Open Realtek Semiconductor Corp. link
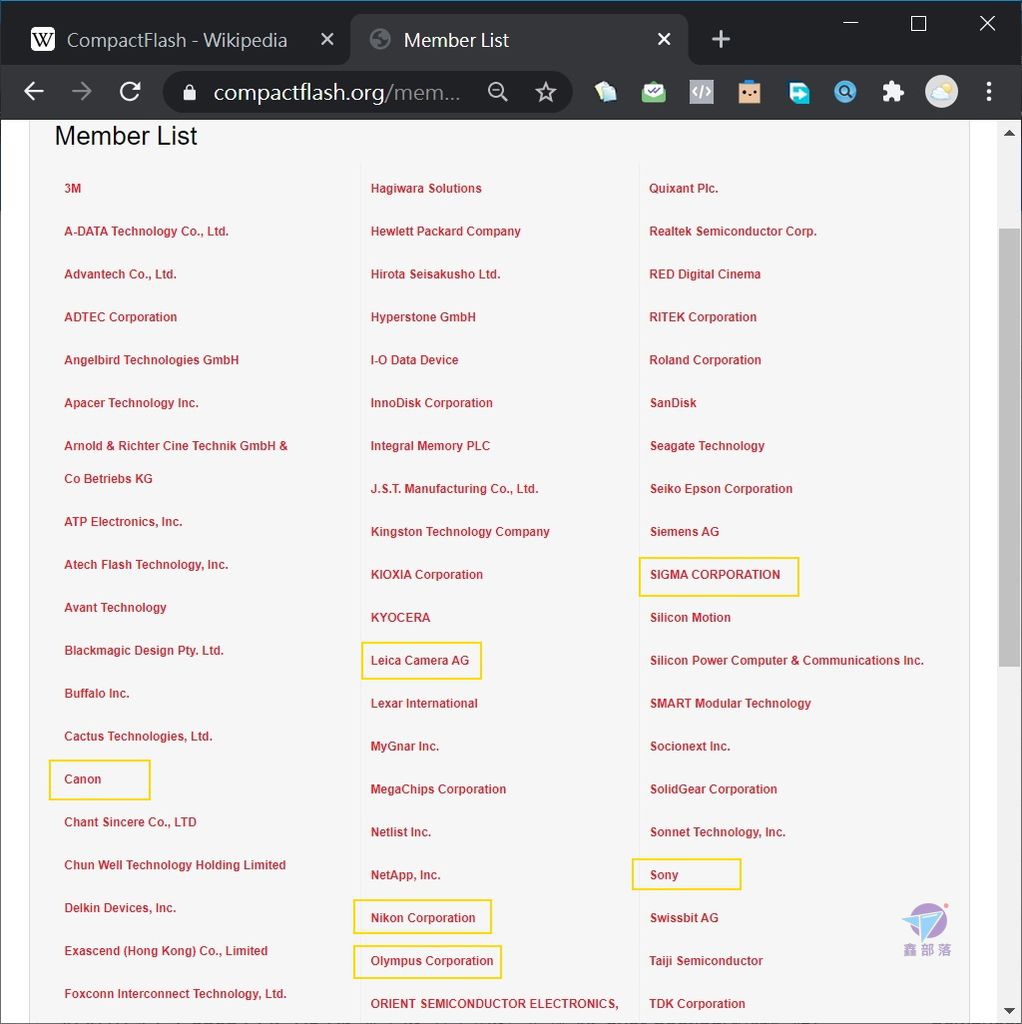 733,231
